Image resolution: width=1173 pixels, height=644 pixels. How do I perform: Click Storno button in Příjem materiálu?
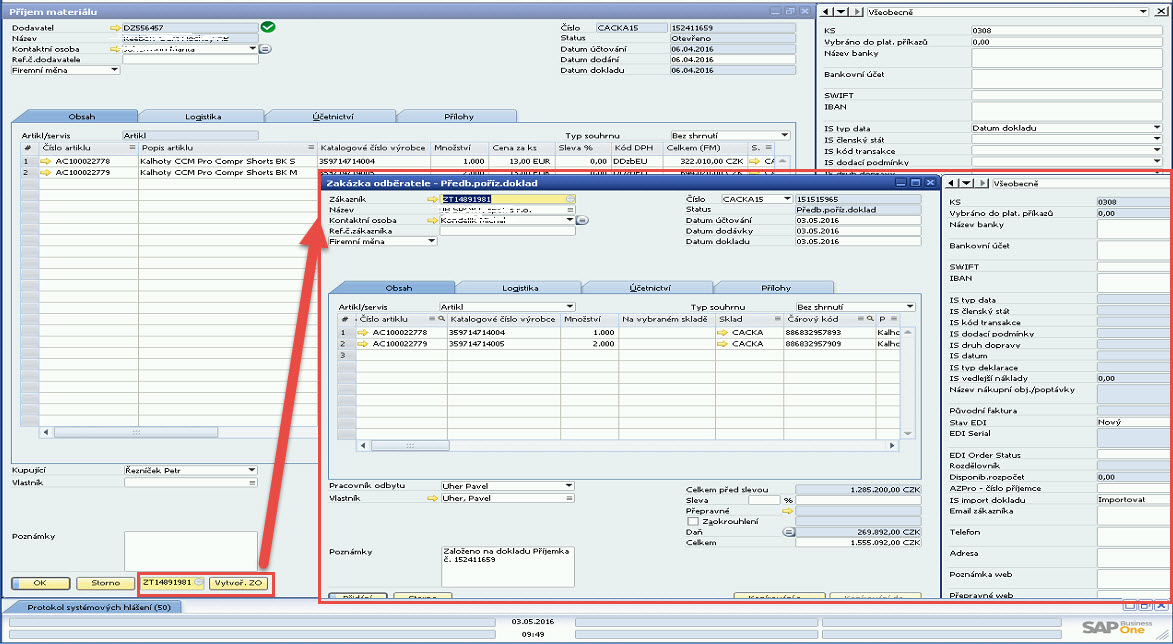click(105, 583)
